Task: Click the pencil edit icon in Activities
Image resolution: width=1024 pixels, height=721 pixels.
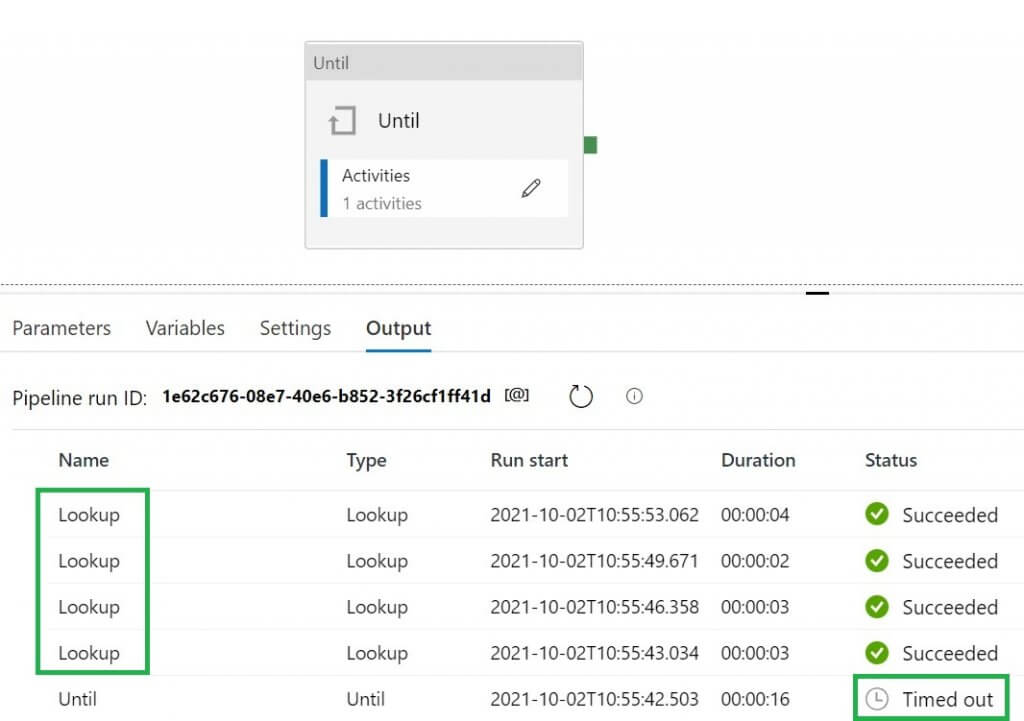Action: (x=531, y=188)
